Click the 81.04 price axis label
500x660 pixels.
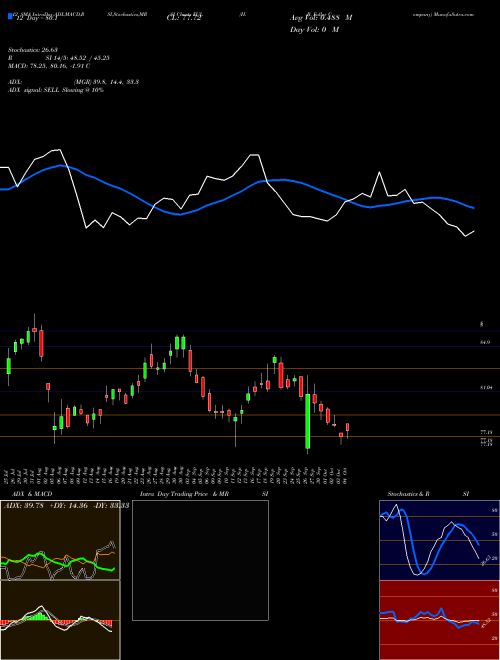point(486,387)
